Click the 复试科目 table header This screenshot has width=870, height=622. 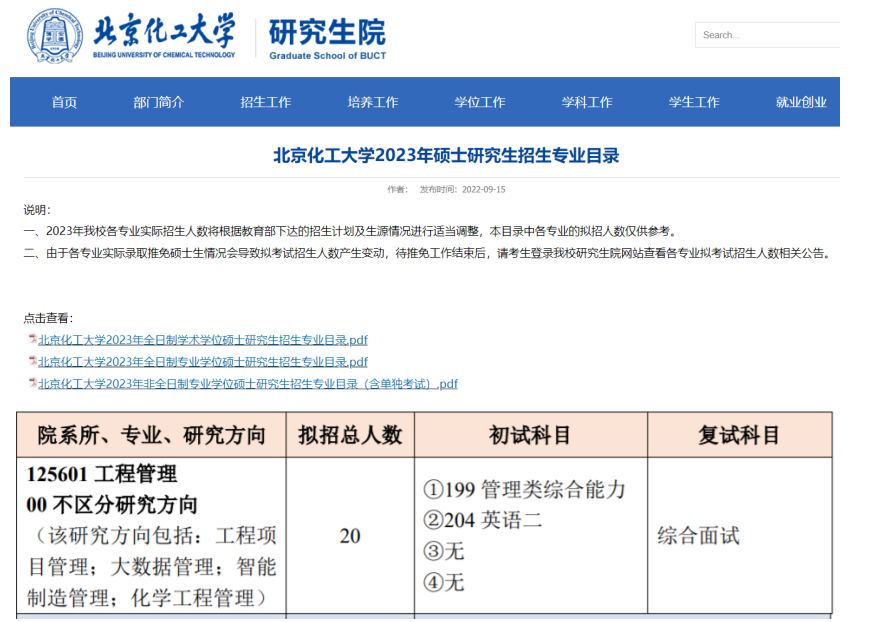click(x=740, y=435)
